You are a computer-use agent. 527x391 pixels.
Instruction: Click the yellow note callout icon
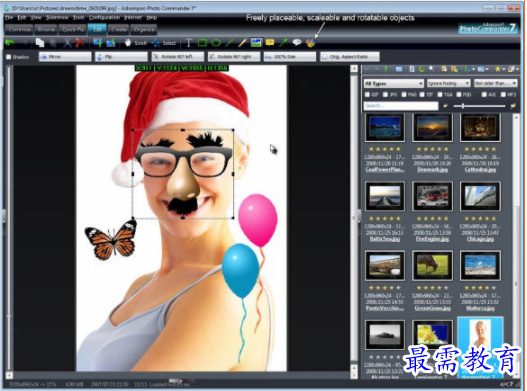pyautogui.click(x=270, y=42)
